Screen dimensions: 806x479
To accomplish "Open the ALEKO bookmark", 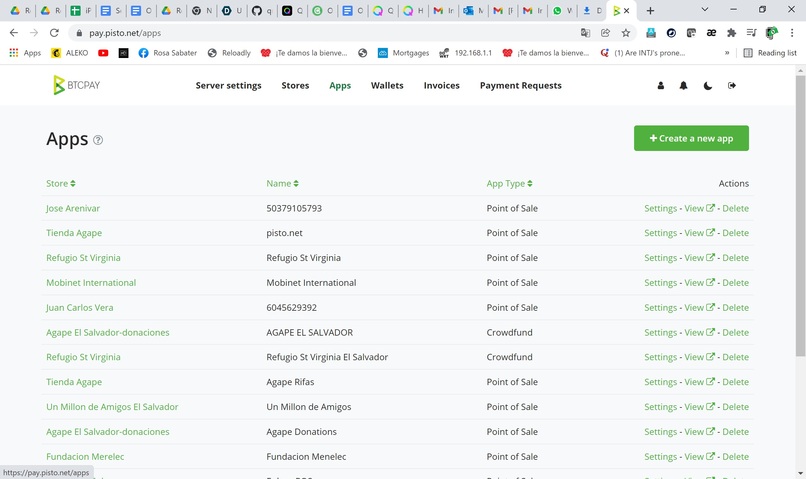I will (70, 53).
